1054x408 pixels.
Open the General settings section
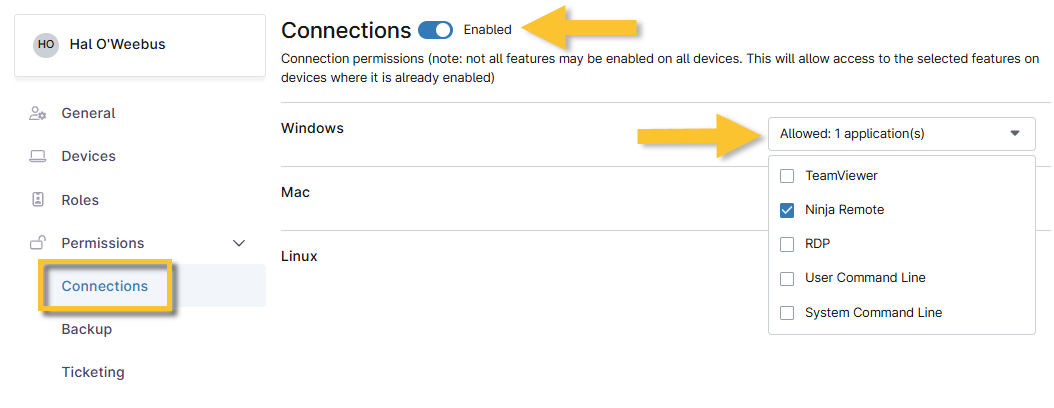(88, 113)
